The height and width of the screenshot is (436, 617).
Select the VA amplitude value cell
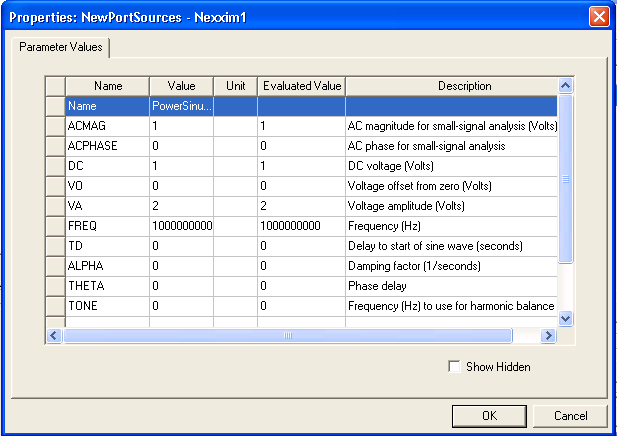click(181, 206)
